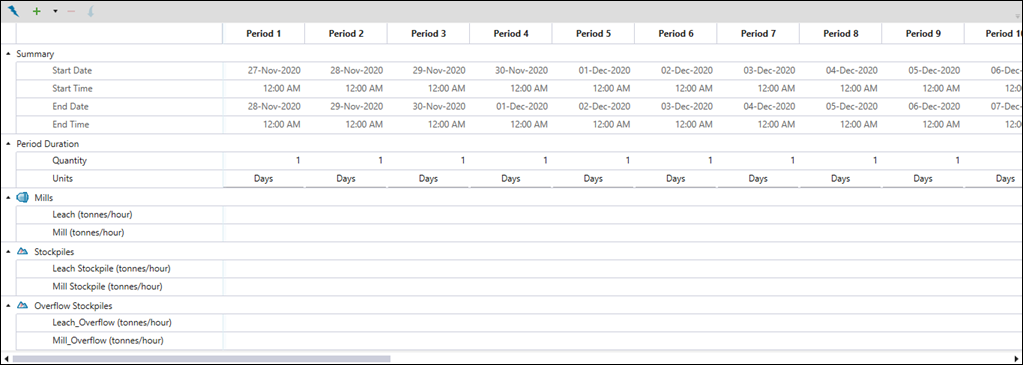Image resolution: width=1023 pixels, height=365 pixels.
Task: Open Period 7 Units Days dropdown
Action: click(758, 178)
